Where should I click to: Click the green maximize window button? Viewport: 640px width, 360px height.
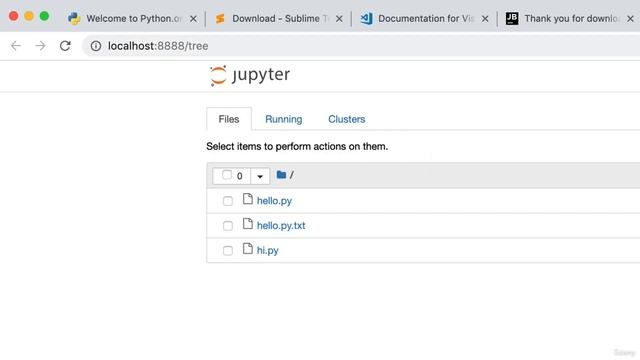44,16
